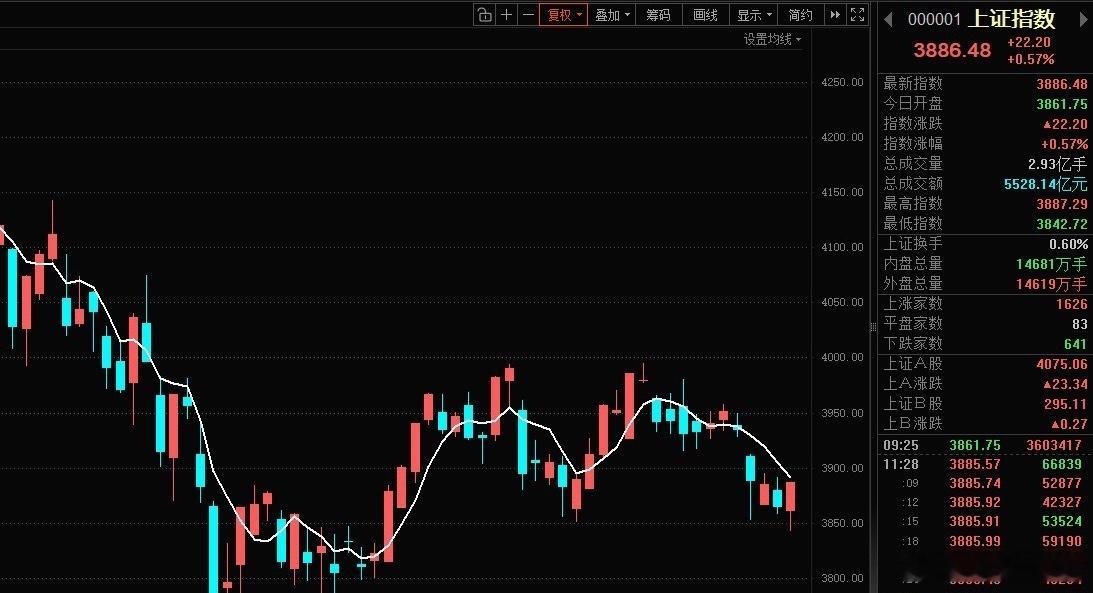Click the 上A涨跌 row

[x=984, y=384]
